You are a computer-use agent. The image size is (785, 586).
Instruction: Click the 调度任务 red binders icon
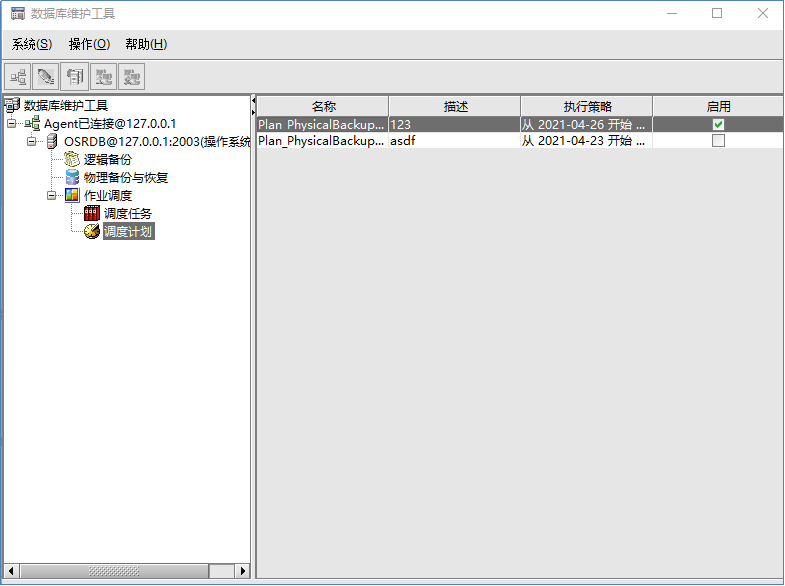92,213
